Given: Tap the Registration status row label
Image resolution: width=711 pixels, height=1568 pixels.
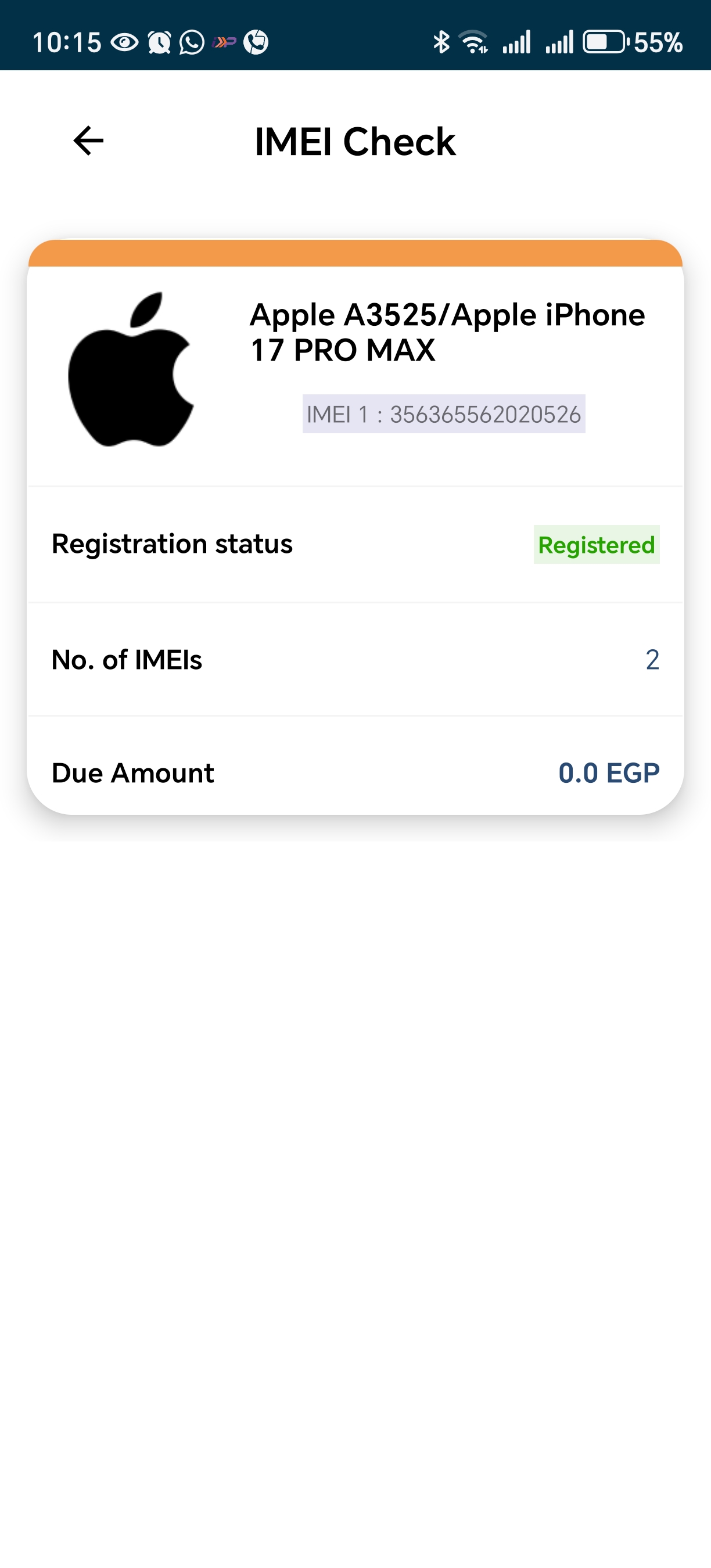Looking at the screenshot, I should coord(173,544).
